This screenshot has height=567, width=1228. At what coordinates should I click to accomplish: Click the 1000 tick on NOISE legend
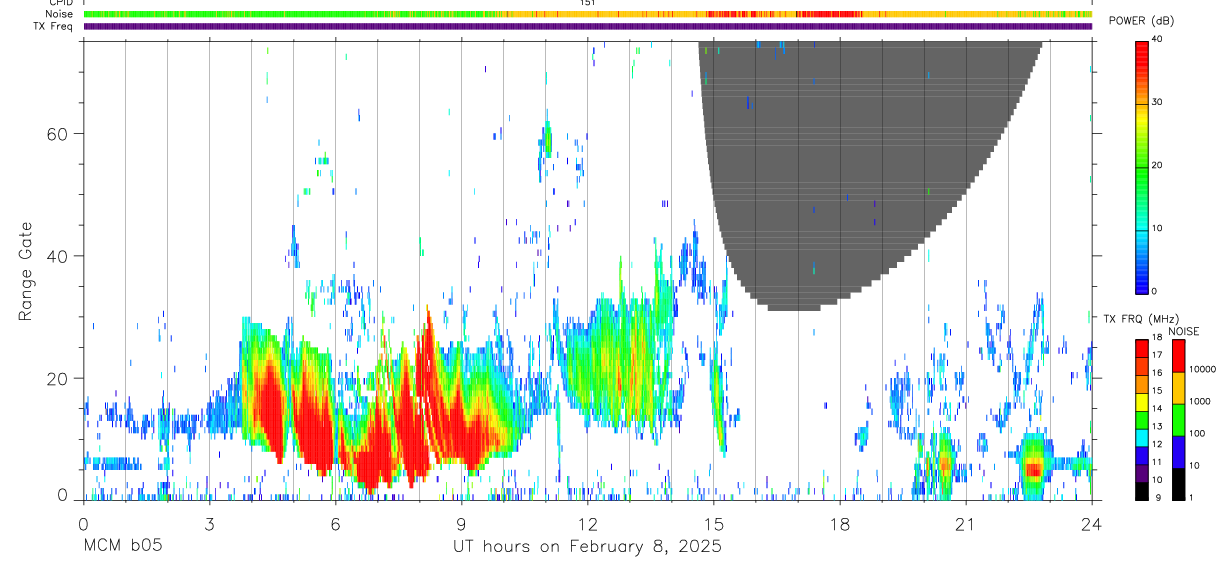[1200, 401]
